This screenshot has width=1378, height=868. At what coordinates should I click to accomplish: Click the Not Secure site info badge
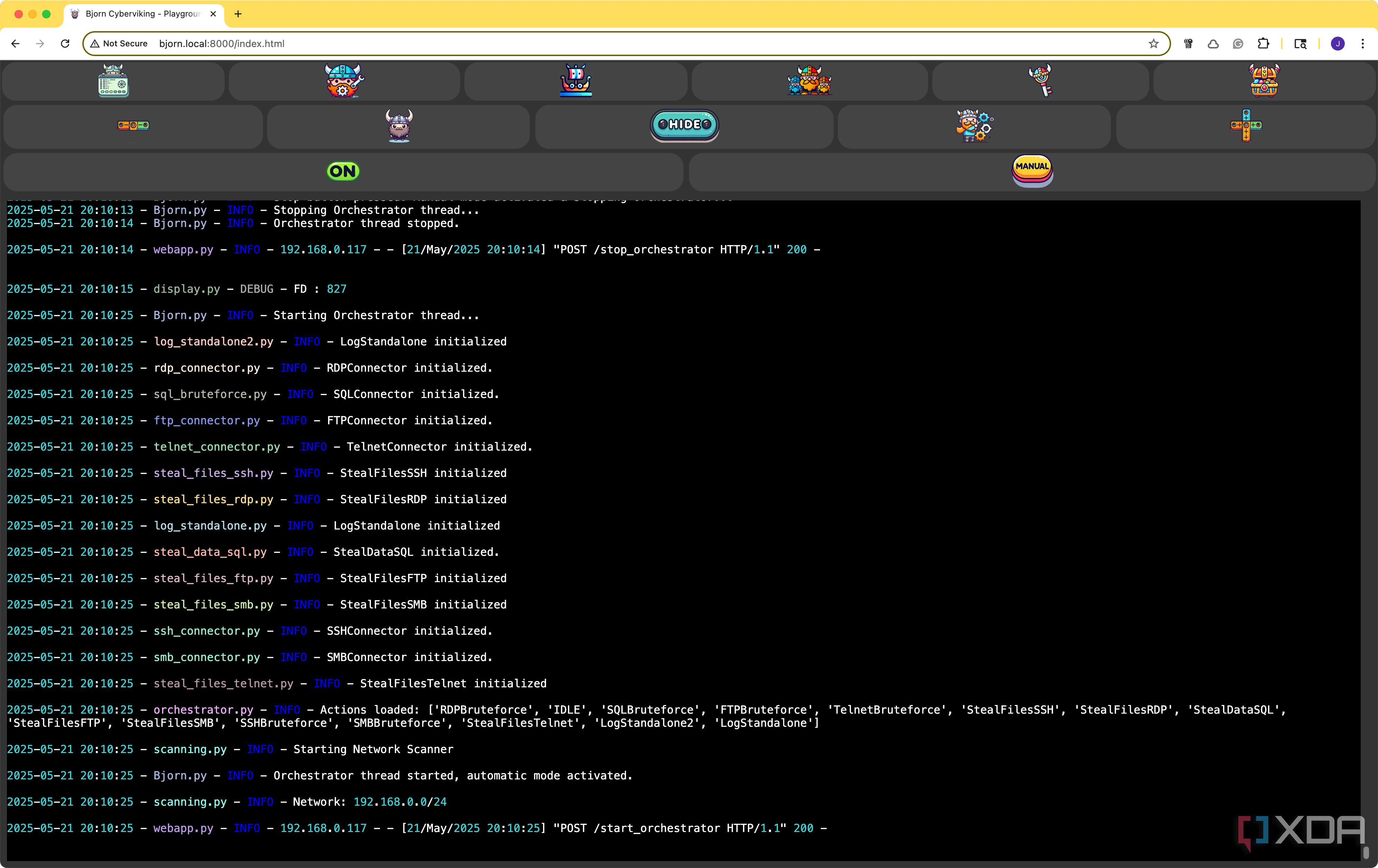pos(119,44)
